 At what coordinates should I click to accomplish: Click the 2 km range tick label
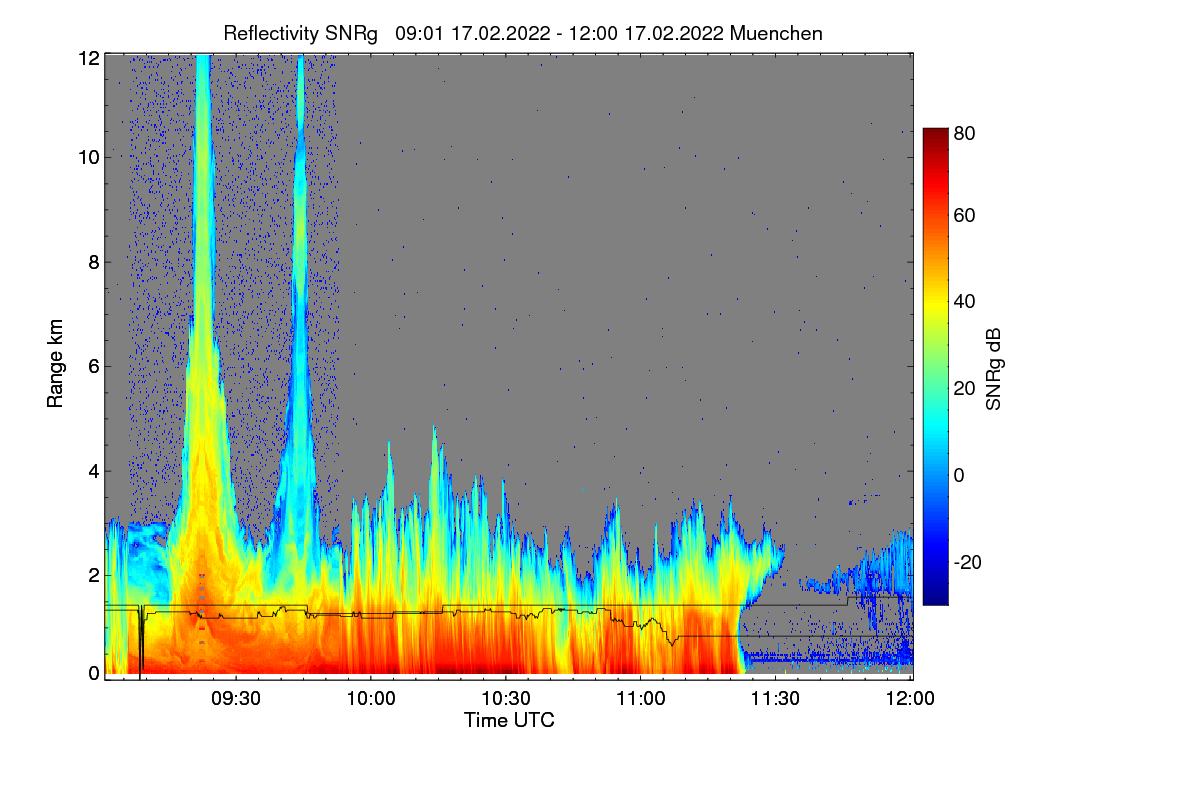(x=93, y=575)
